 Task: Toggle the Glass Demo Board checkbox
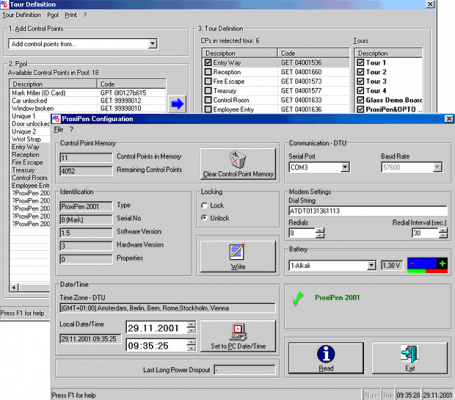tap(360, 100)
